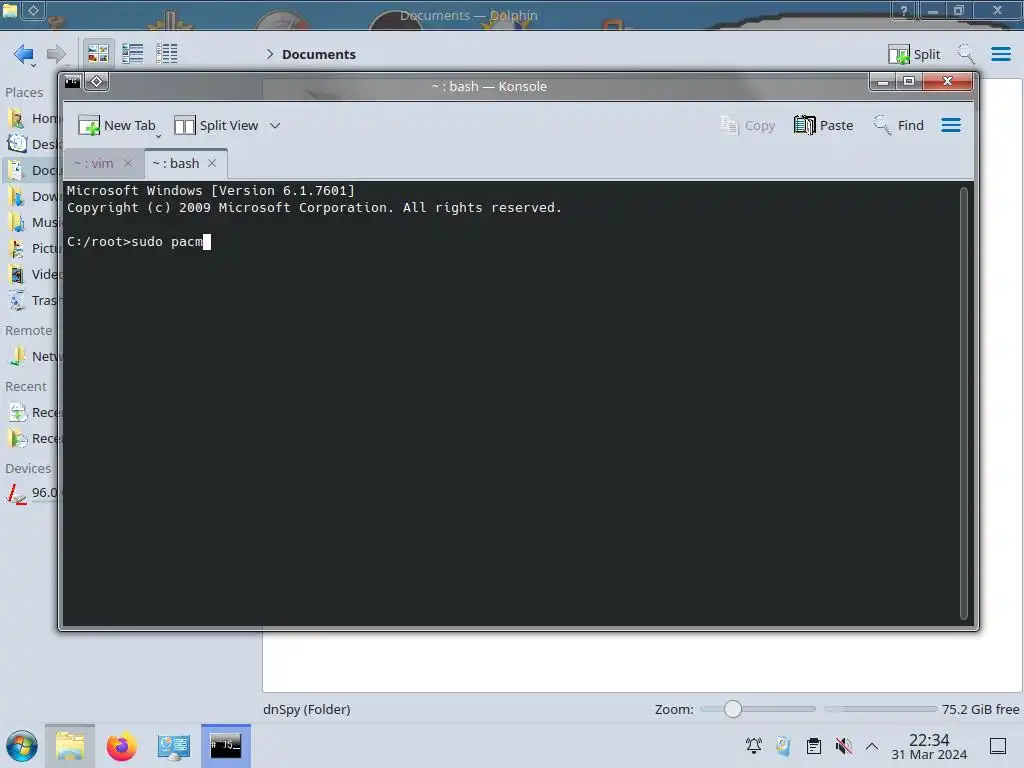
Task: Click the Documents breadcrumb in Dolphin
Action: coord(319,54)
